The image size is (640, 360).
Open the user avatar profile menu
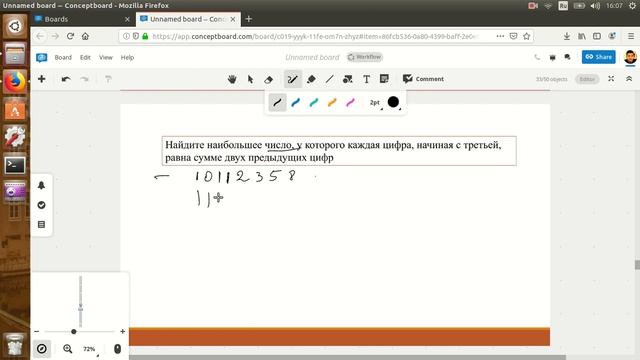(630, 57)
